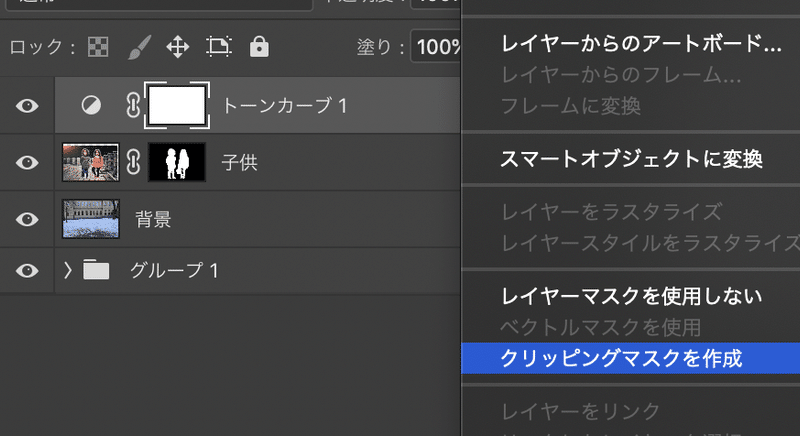
Task: Select the トーンカーブ 1 layer mask thumbnail
Action: (177, 106)
